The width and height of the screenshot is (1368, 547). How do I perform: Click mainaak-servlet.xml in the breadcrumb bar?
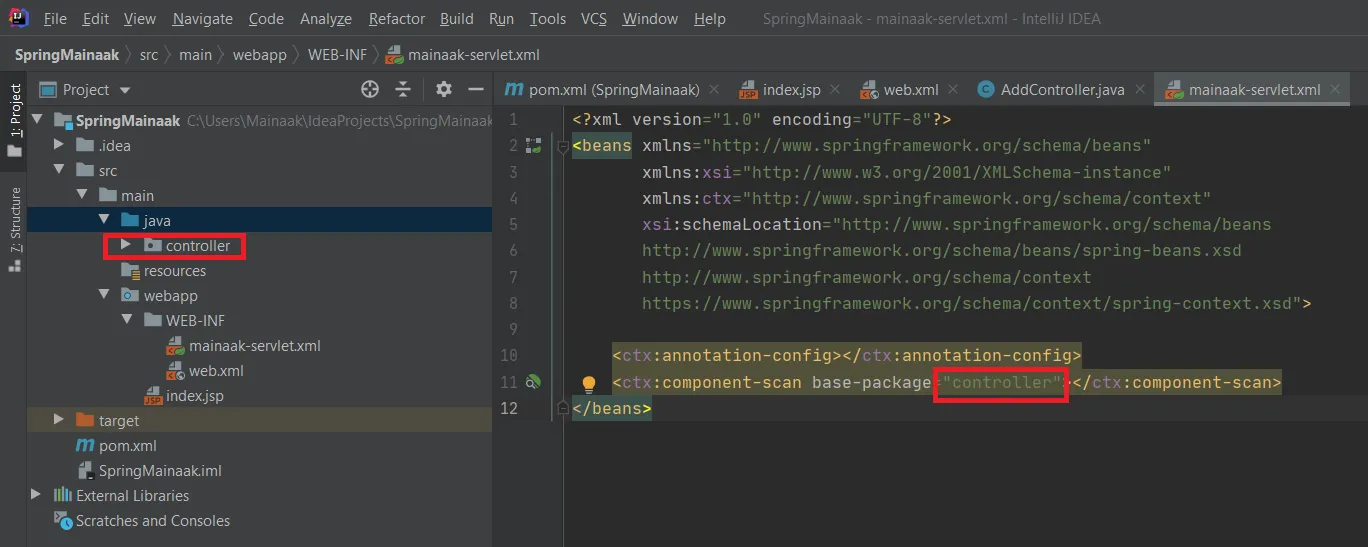(x=463, y=55)
